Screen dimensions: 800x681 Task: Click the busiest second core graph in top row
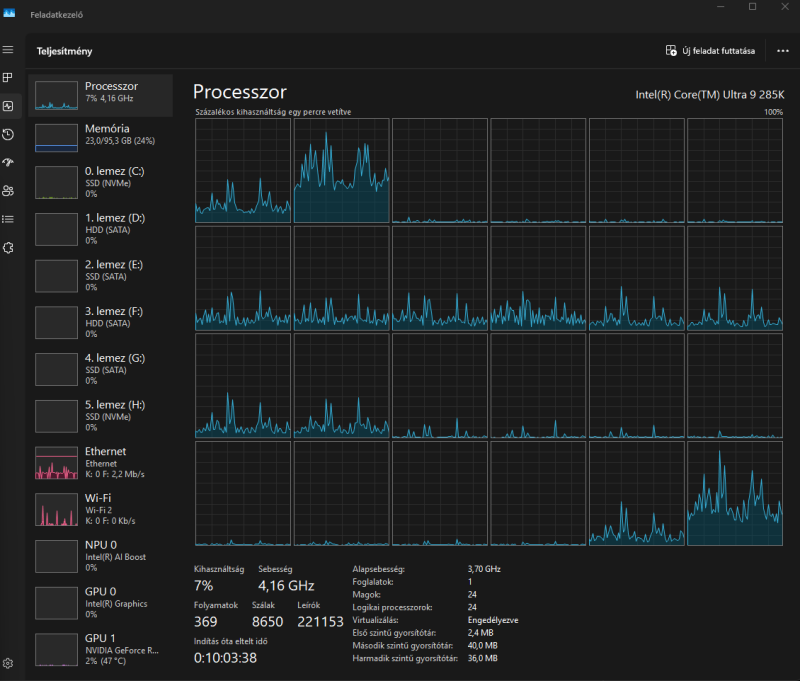[341, 170]
